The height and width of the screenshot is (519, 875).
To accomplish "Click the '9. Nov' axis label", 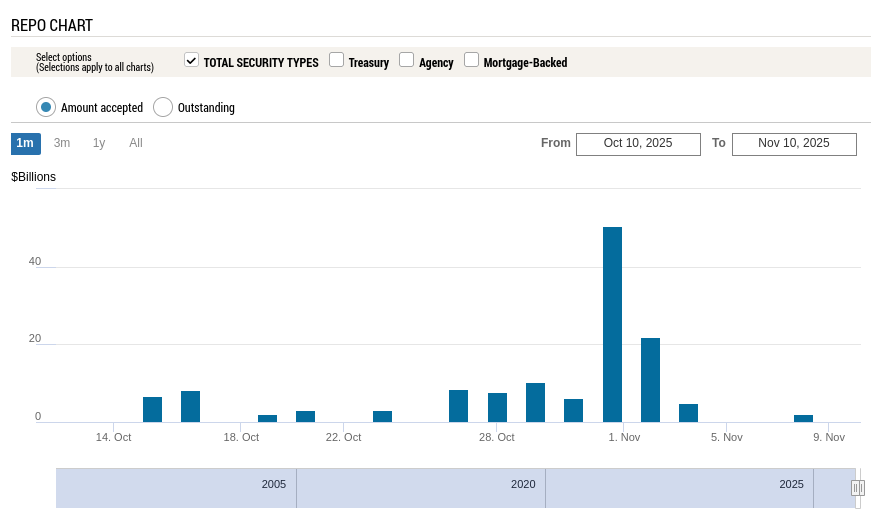I will tap(829, 438).
